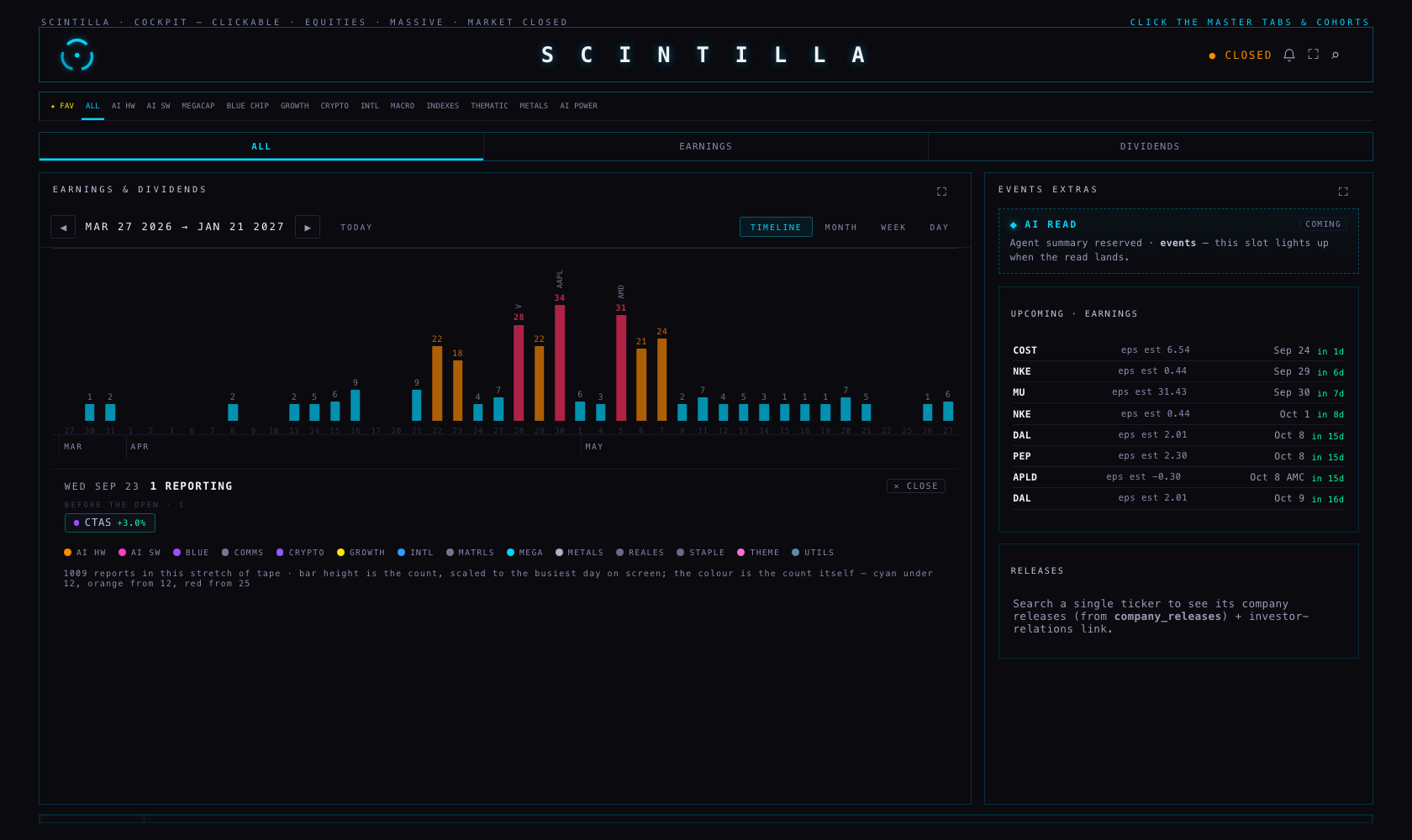The width and height of the screenshot is (1412, 840).
Task: Open MU in upcoming earnings
Action: (x=1178, y=392)
